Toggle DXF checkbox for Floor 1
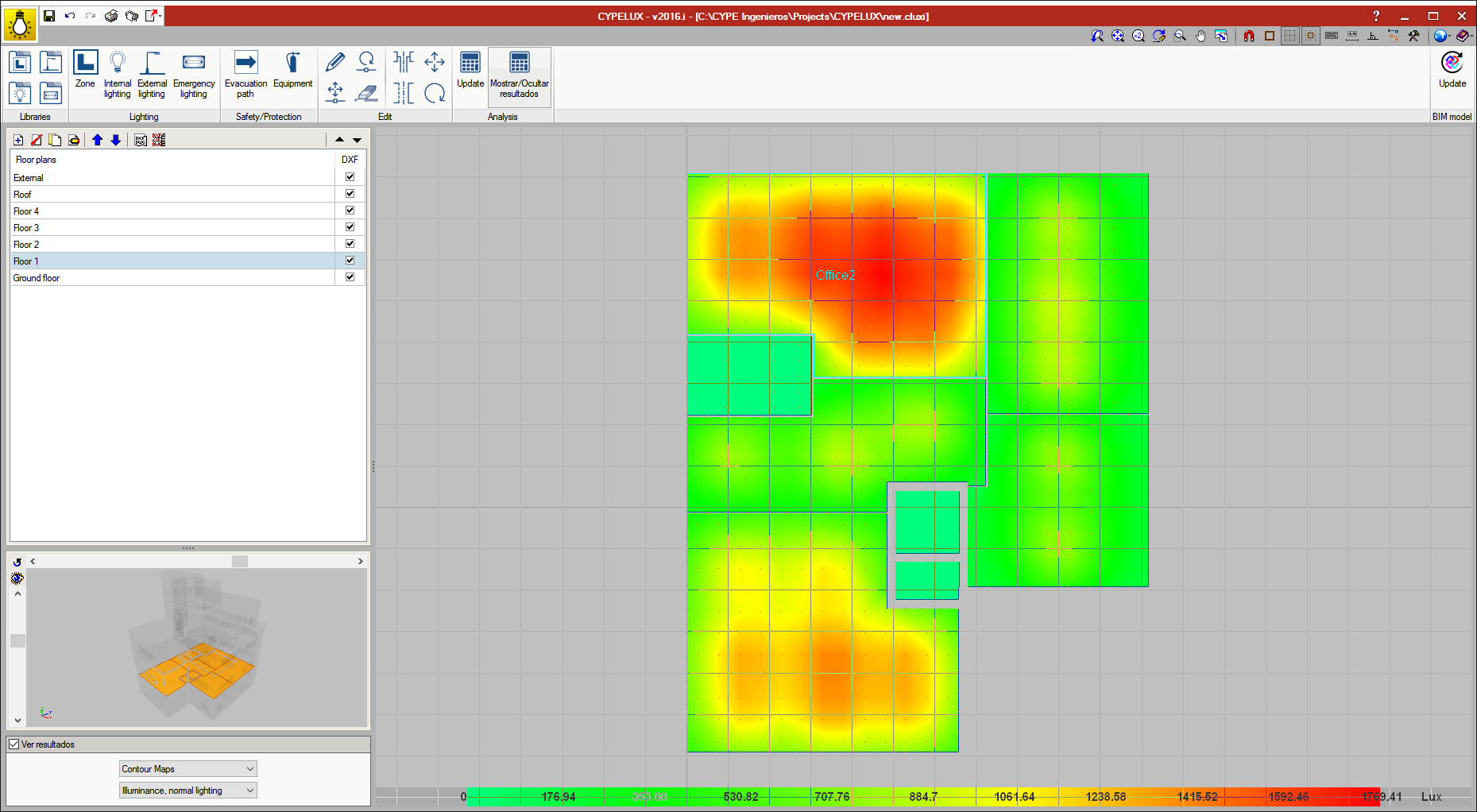 (x=350, y=261)
